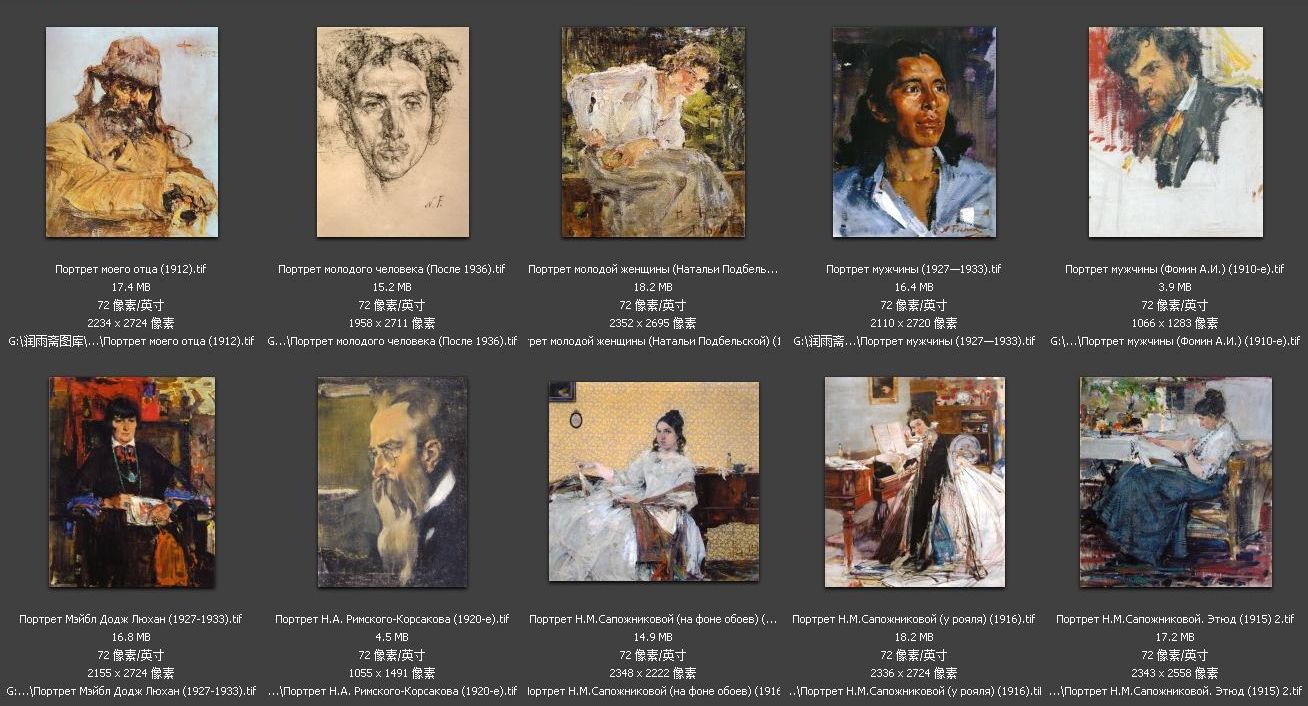Select the Сапожниковой Этюд (1915) 2 thumbnail

coord(1176,482)
